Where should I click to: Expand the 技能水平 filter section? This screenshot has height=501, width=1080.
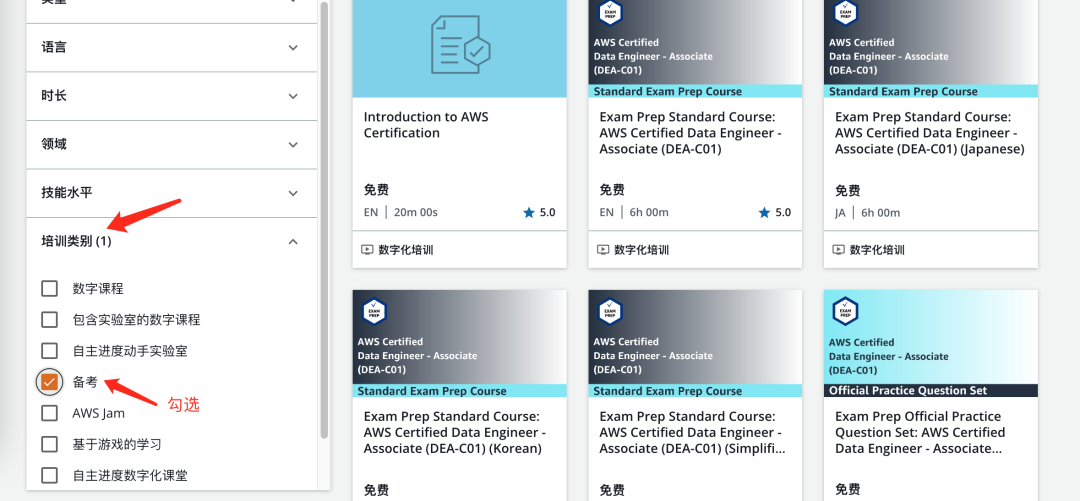[172, 193]
